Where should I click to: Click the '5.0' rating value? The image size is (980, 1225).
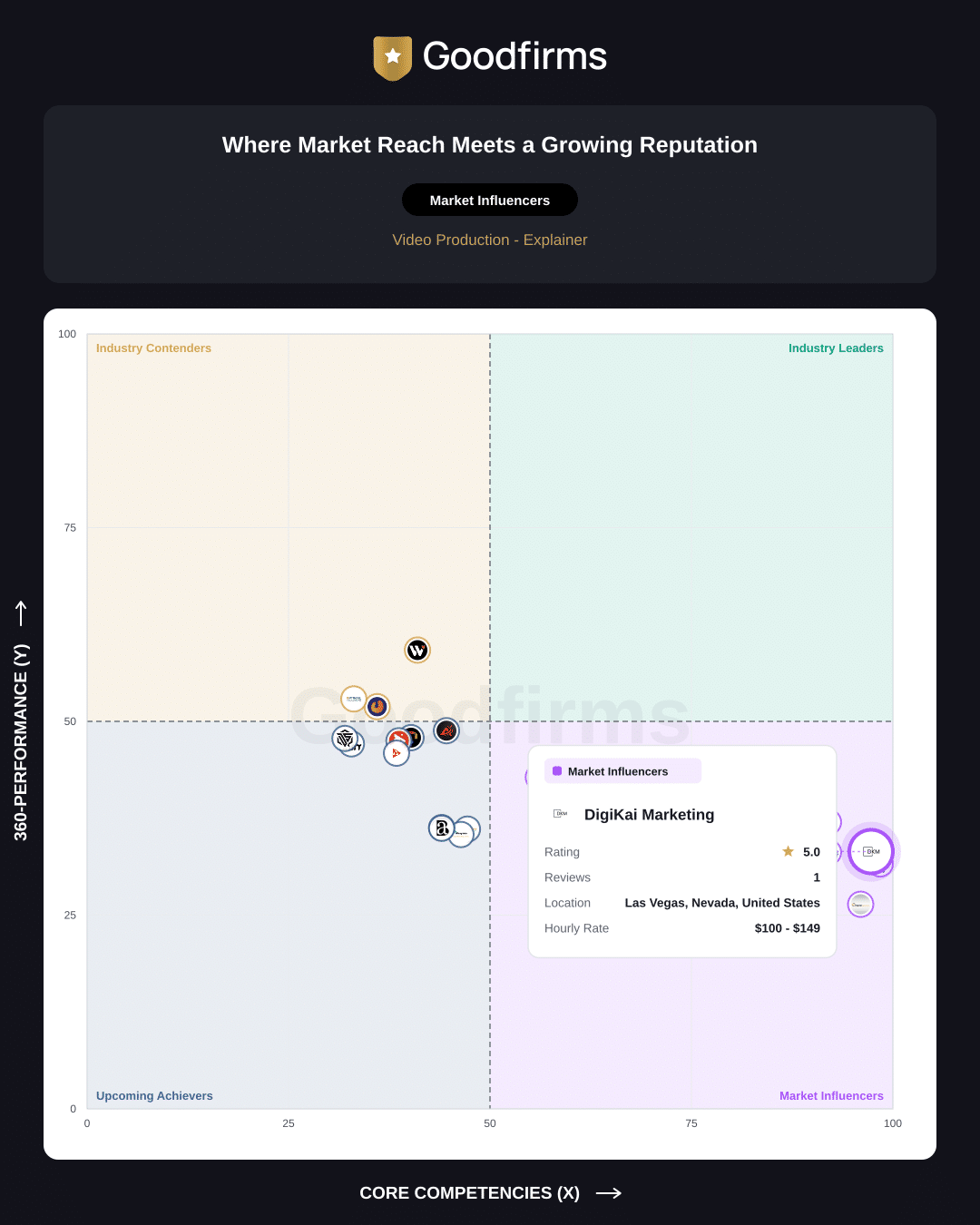click(811, 852)
